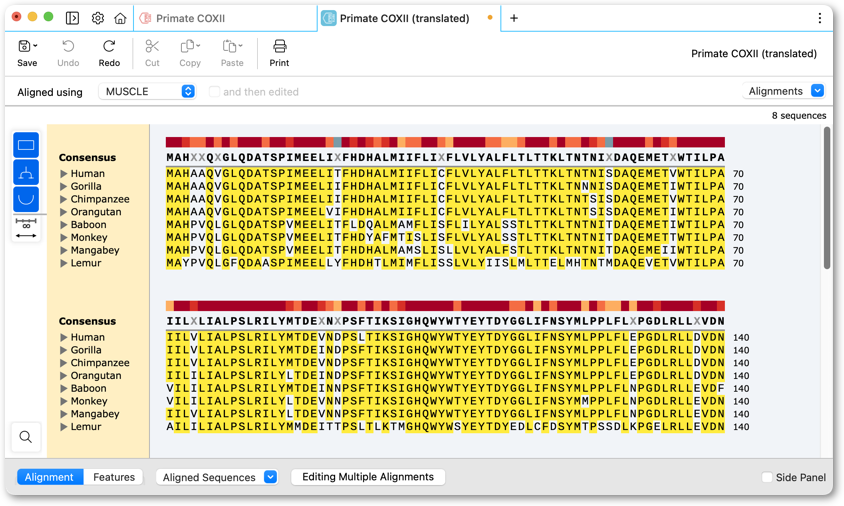Expand Chimpanzee row in first block
The height and width of the screenshot is (506, 844).
pos(64,199)
